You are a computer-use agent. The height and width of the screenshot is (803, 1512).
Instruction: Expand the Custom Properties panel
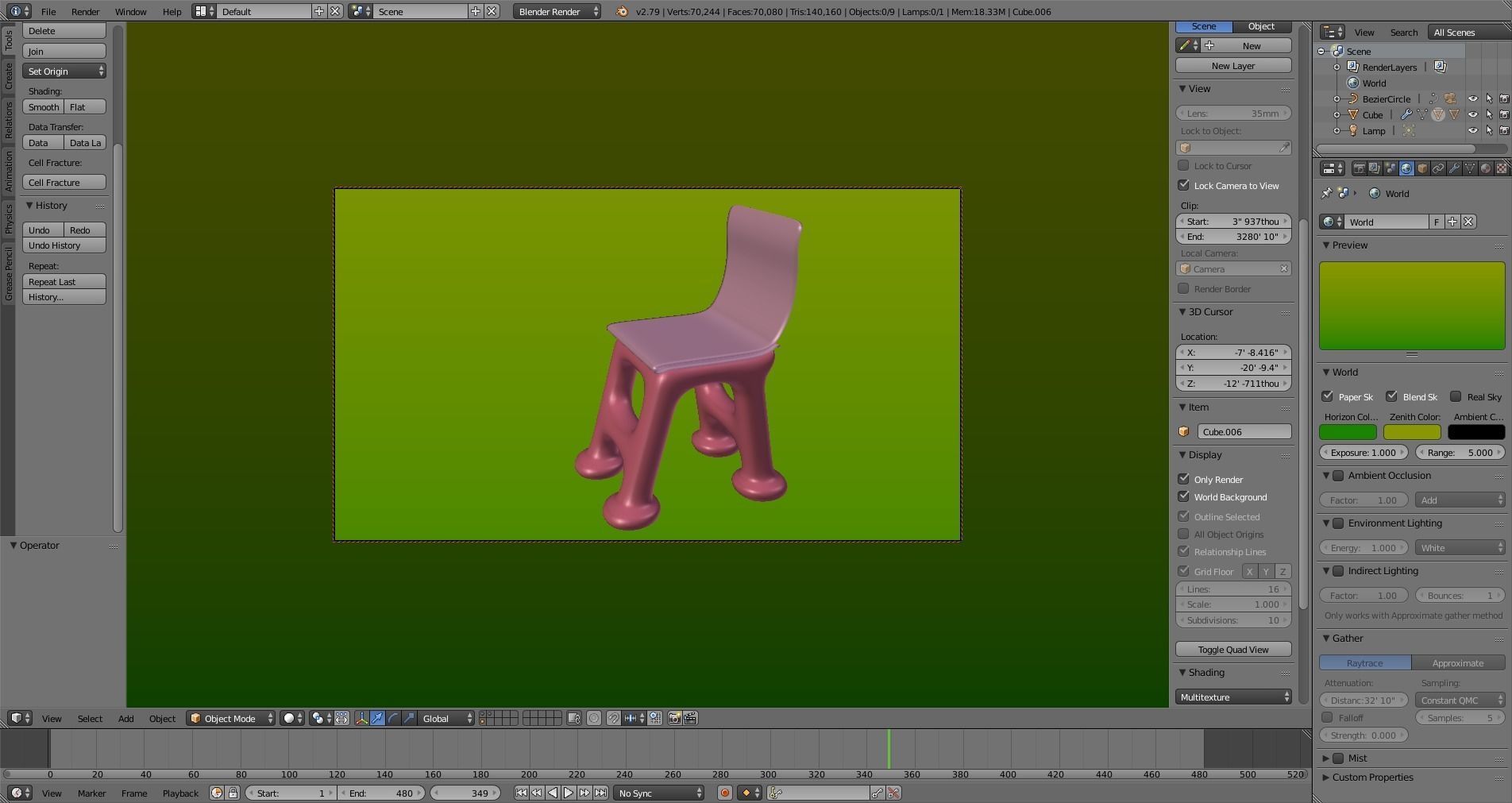pyautogui.click(x=1325, y=777)
